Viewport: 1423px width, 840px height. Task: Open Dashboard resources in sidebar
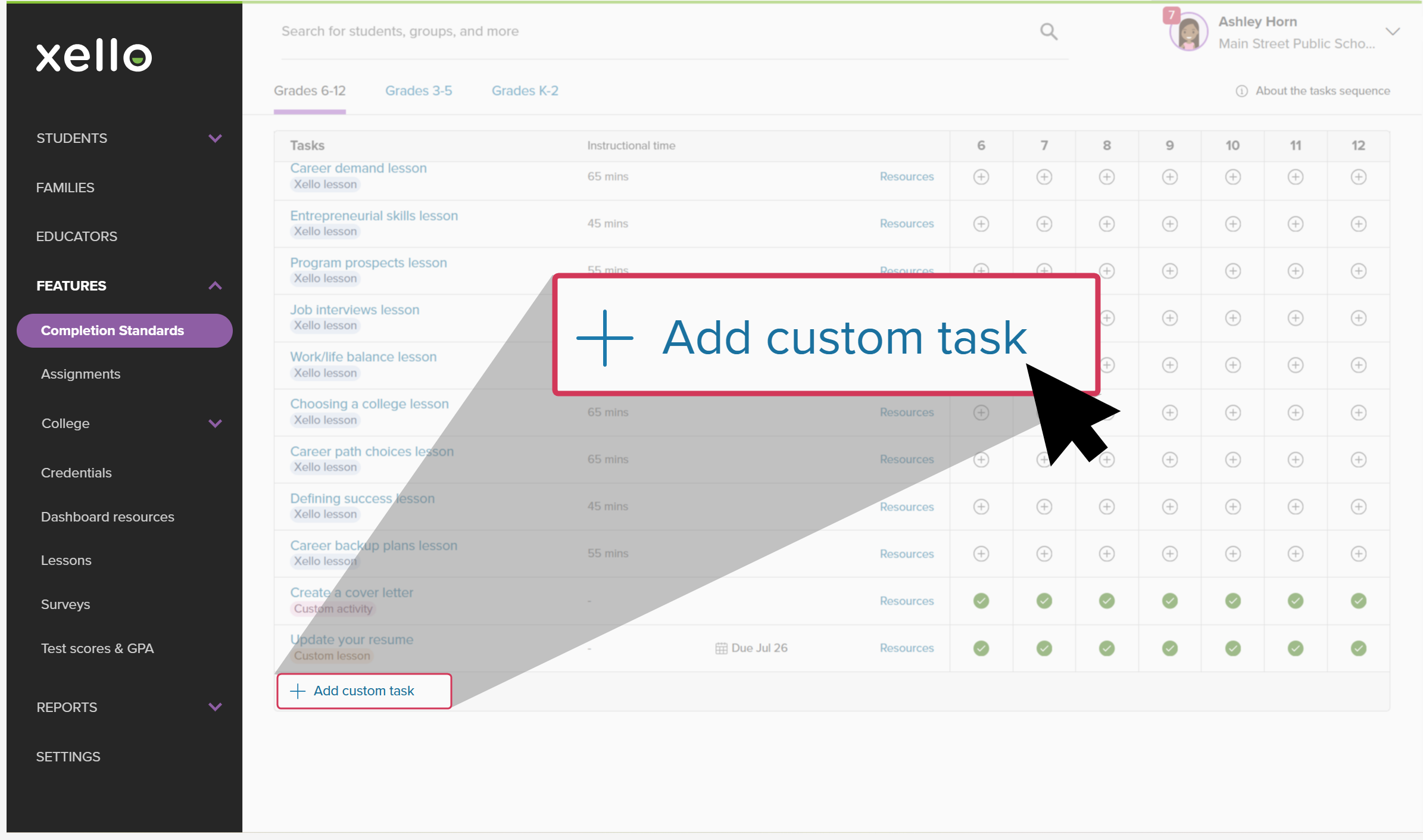click(108, 517)
